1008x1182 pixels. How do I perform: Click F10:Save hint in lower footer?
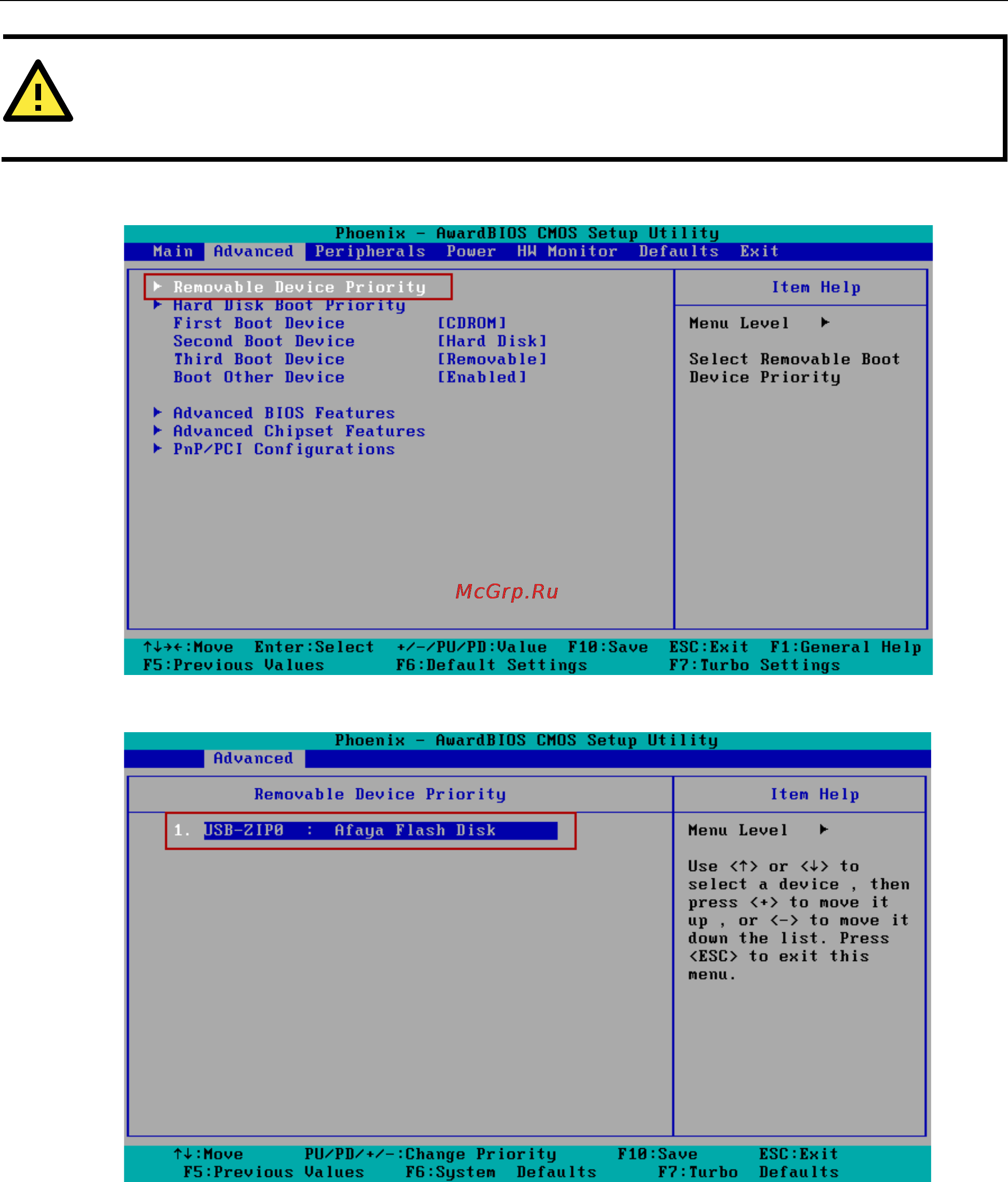658,1154
